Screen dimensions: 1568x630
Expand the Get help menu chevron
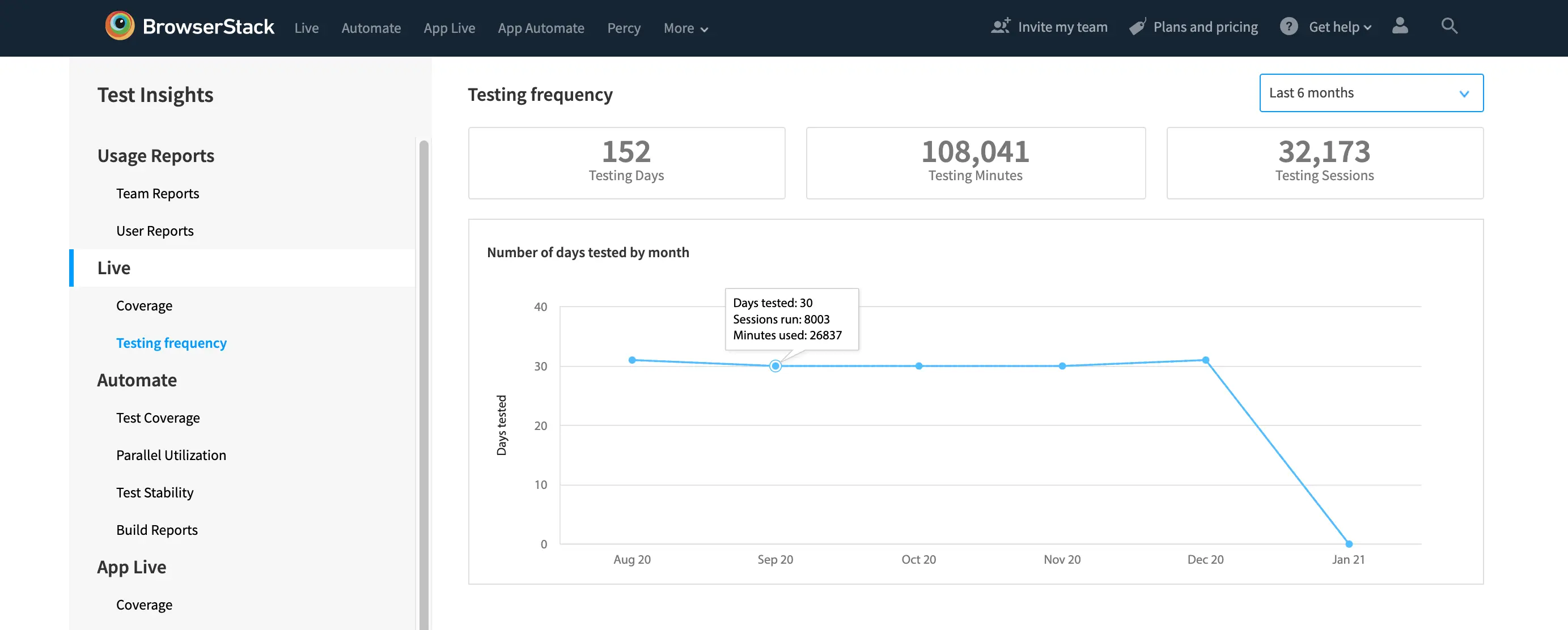click(1367, 28)
